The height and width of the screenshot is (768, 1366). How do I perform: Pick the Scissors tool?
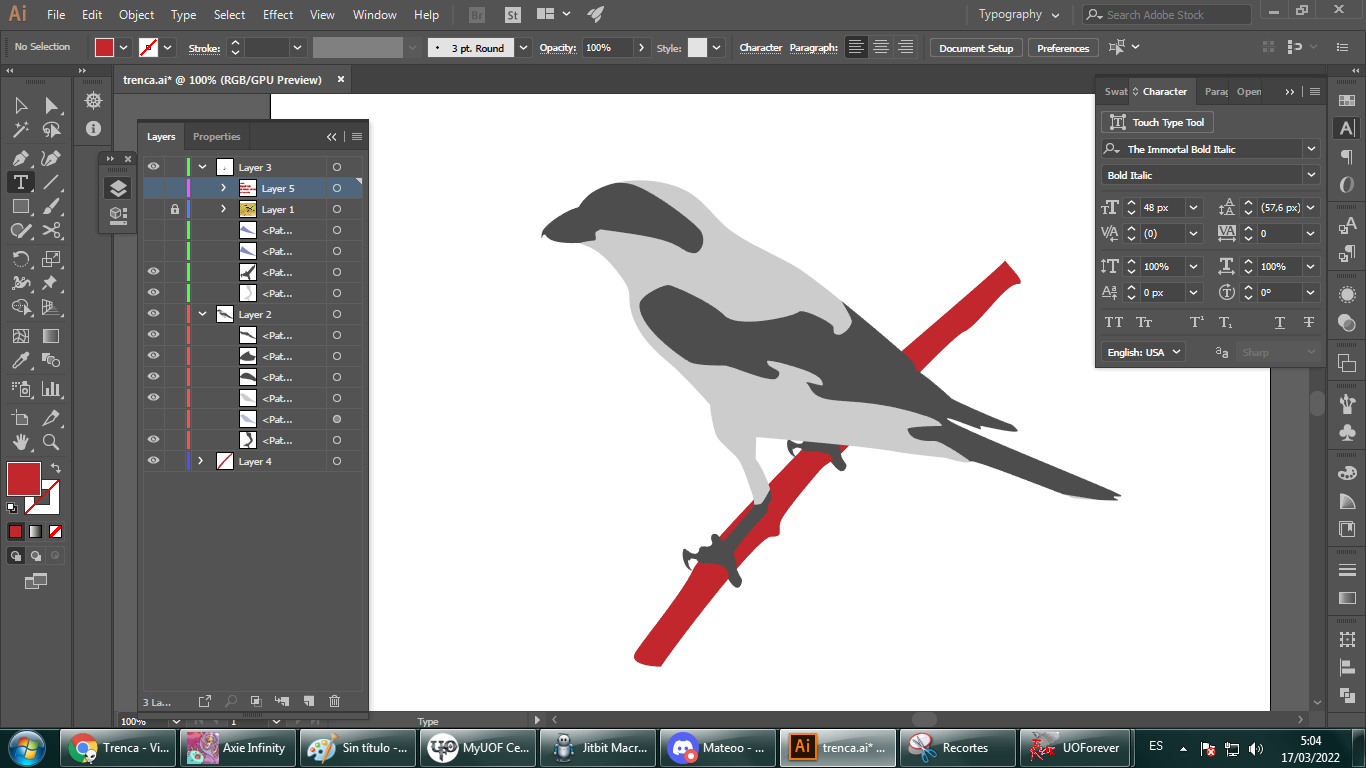pyautogui.click(x=51, y=231)
